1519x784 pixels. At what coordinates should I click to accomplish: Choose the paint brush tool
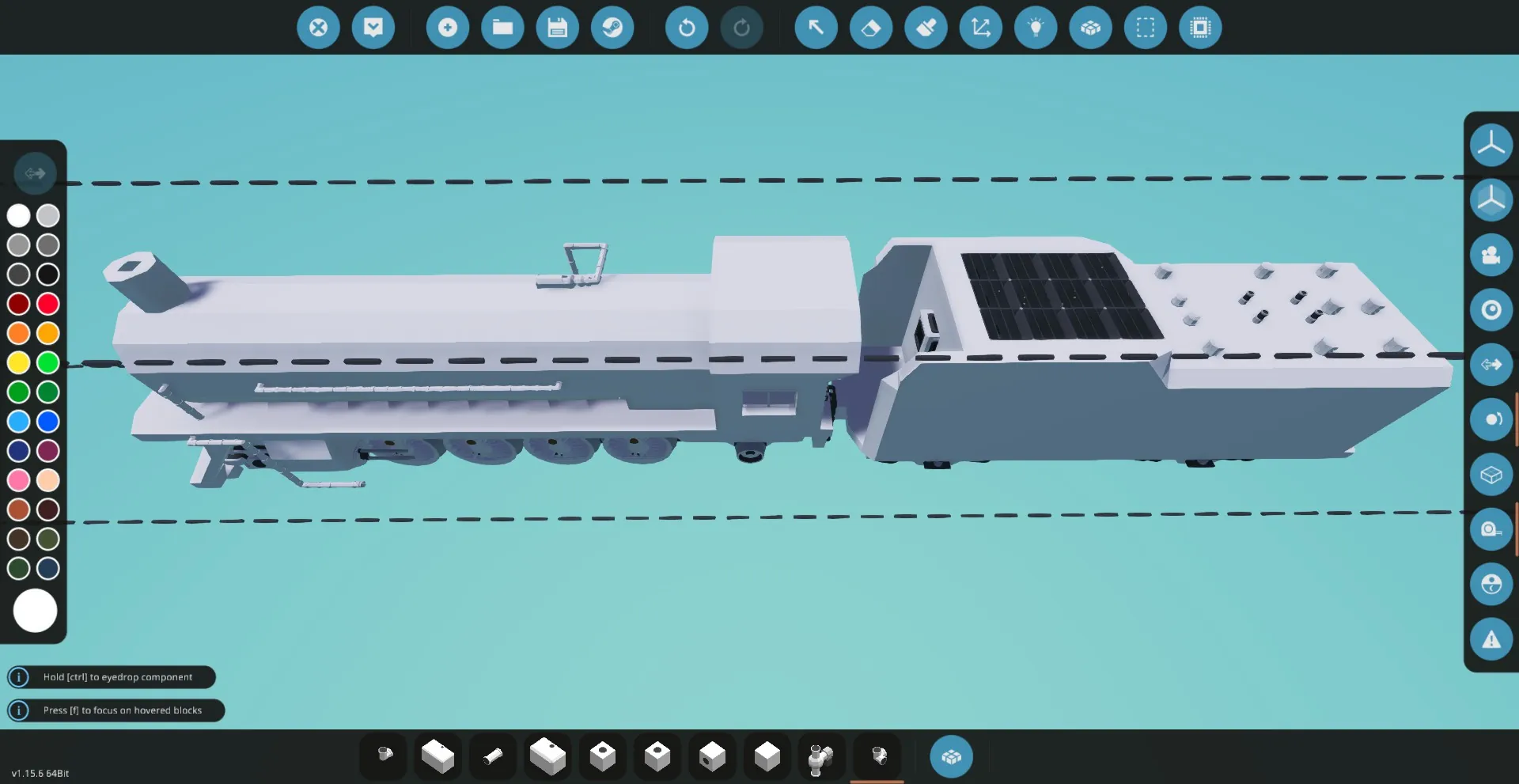(926, 28)
